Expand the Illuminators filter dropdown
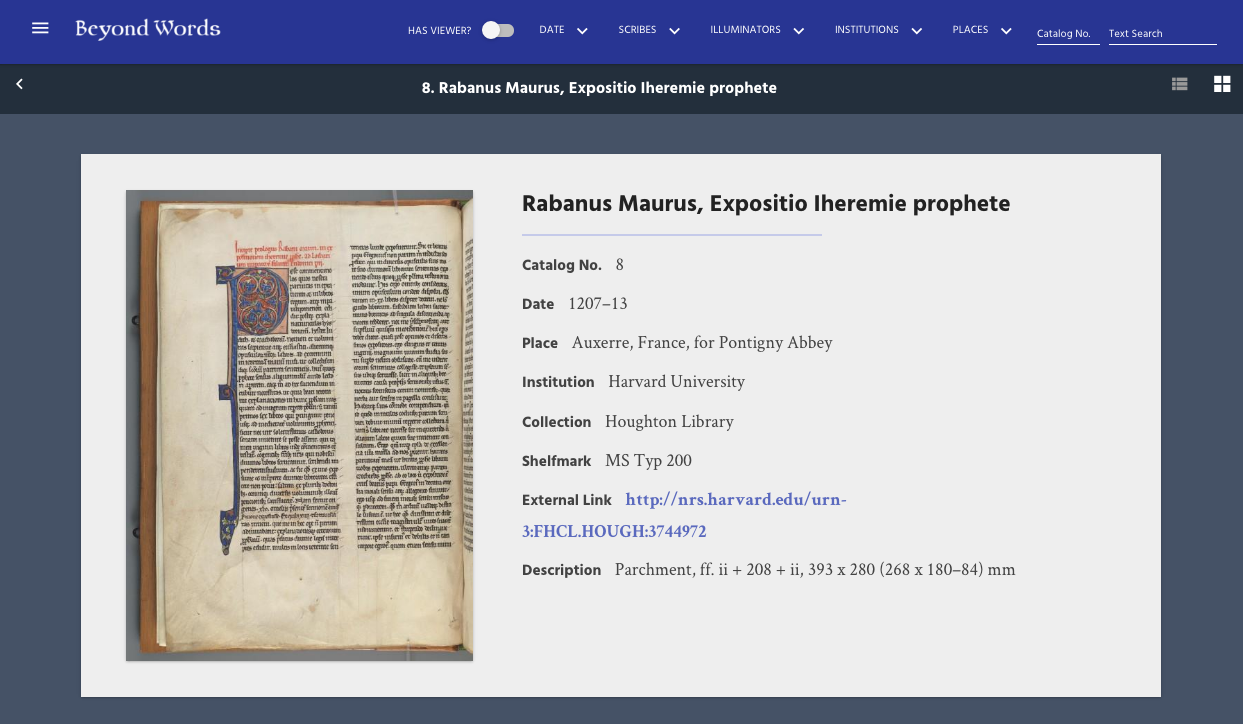Image resolution: width=1243 pixels, height=724 pixels. 757,30
